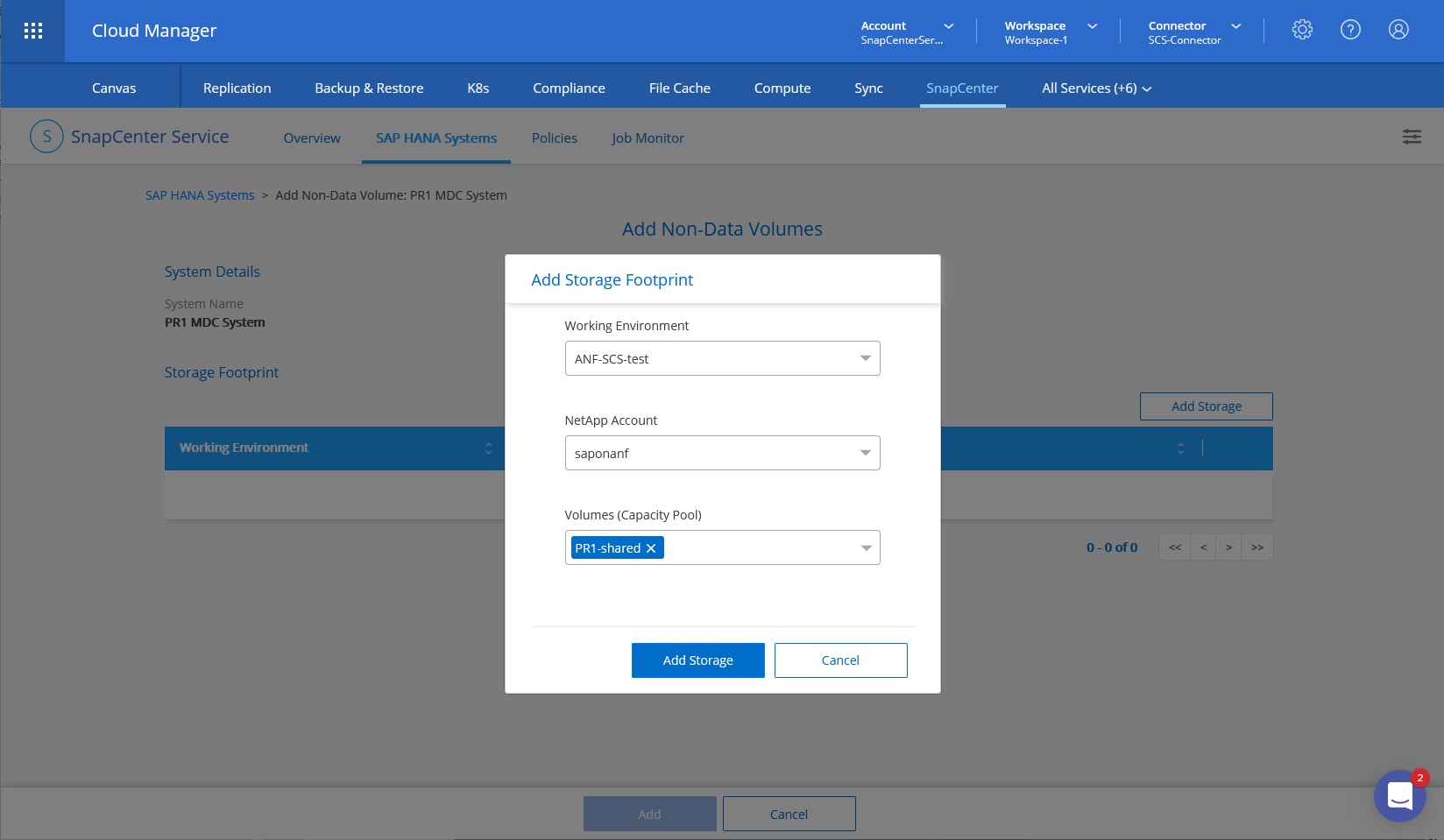The width and height of the screenshot is (1444, 840).
Task: Select the SAP HANA Systems tab
Action: click(x=436, y=138)
